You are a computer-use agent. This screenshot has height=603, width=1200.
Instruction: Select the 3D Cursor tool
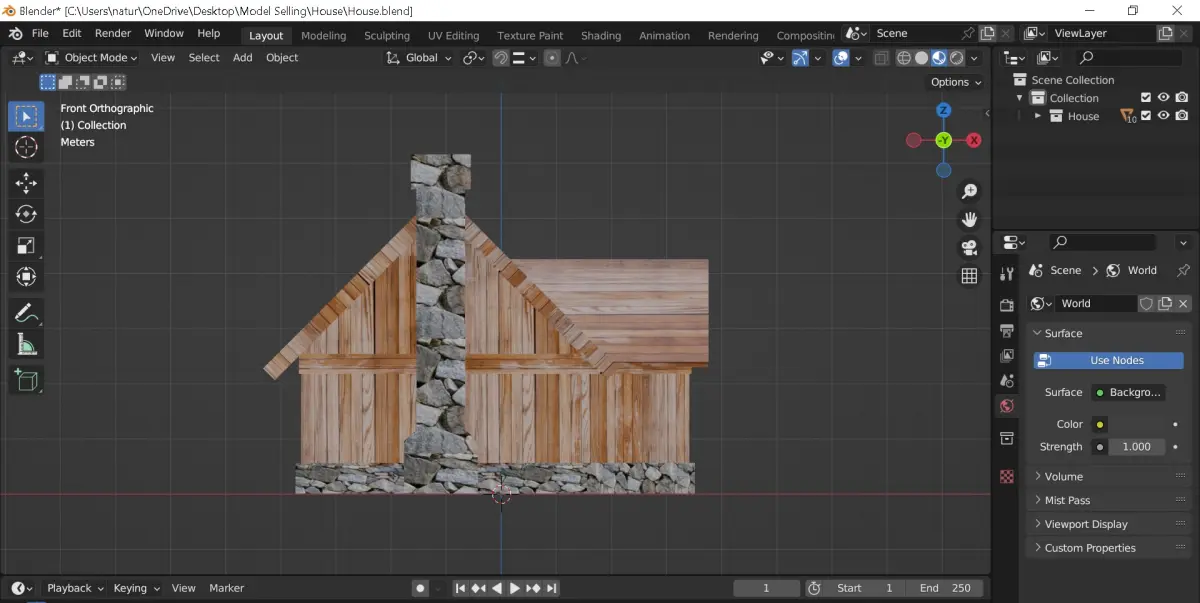pos(26,148)
